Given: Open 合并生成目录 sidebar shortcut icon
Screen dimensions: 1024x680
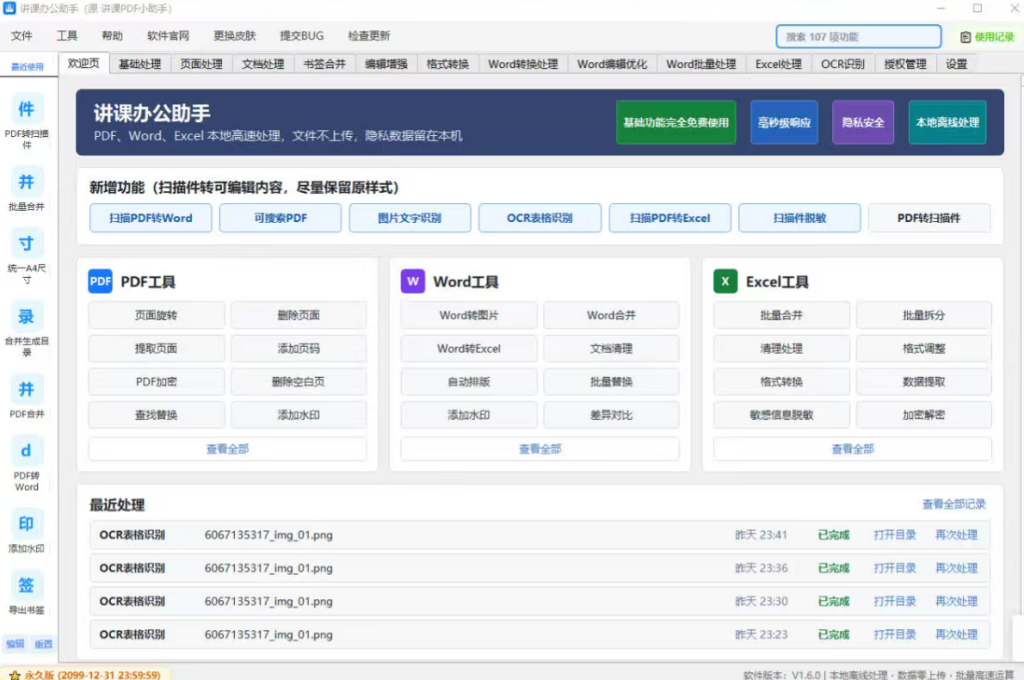Looking at the screenshot, I should tap(26, 317).
